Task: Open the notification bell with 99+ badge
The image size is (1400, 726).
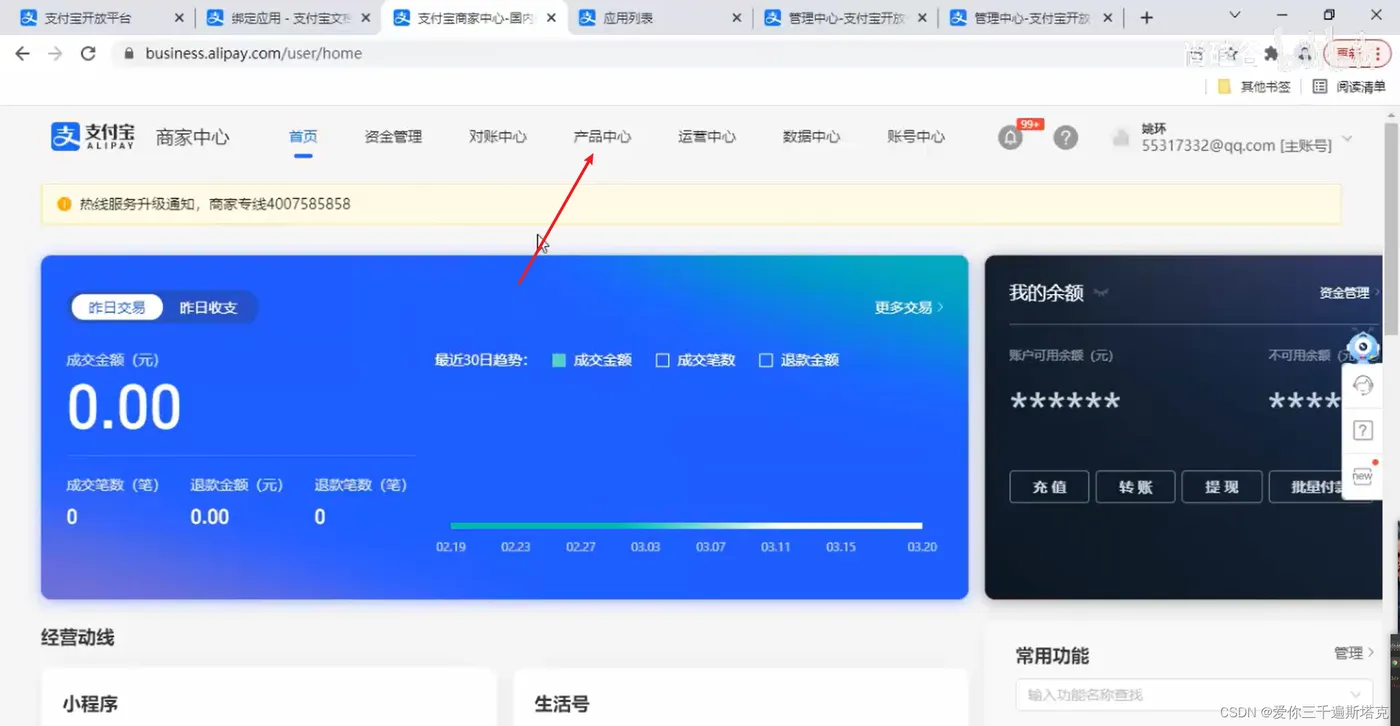Action: coord(1011,138)
